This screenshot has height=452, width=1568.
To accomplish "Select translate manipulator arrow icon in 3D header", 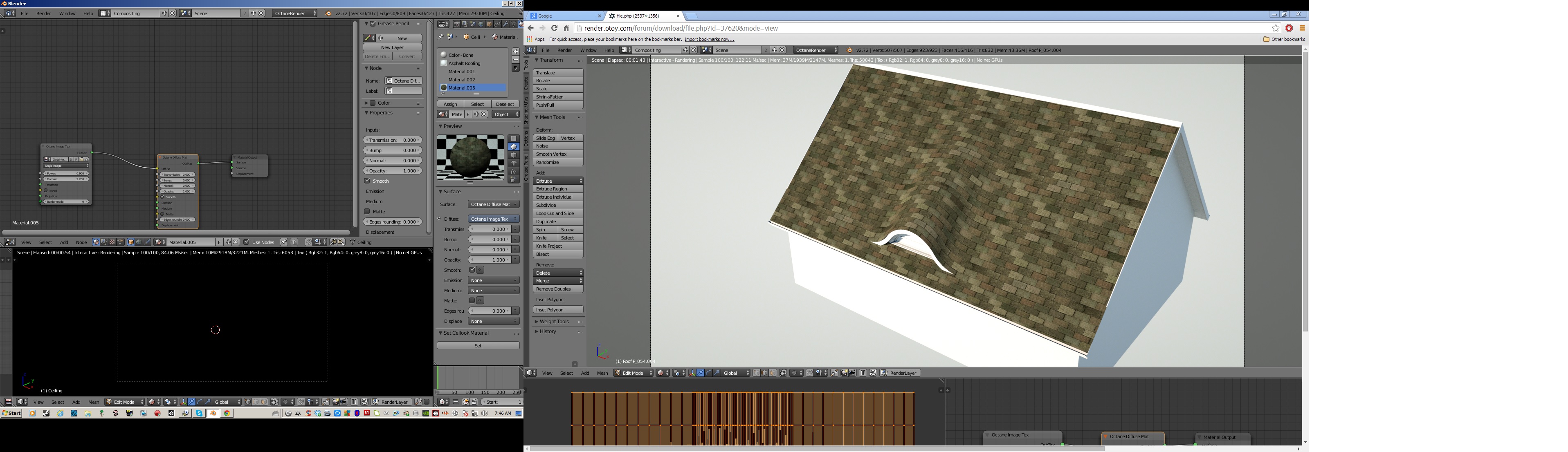I will coord(192,402).
